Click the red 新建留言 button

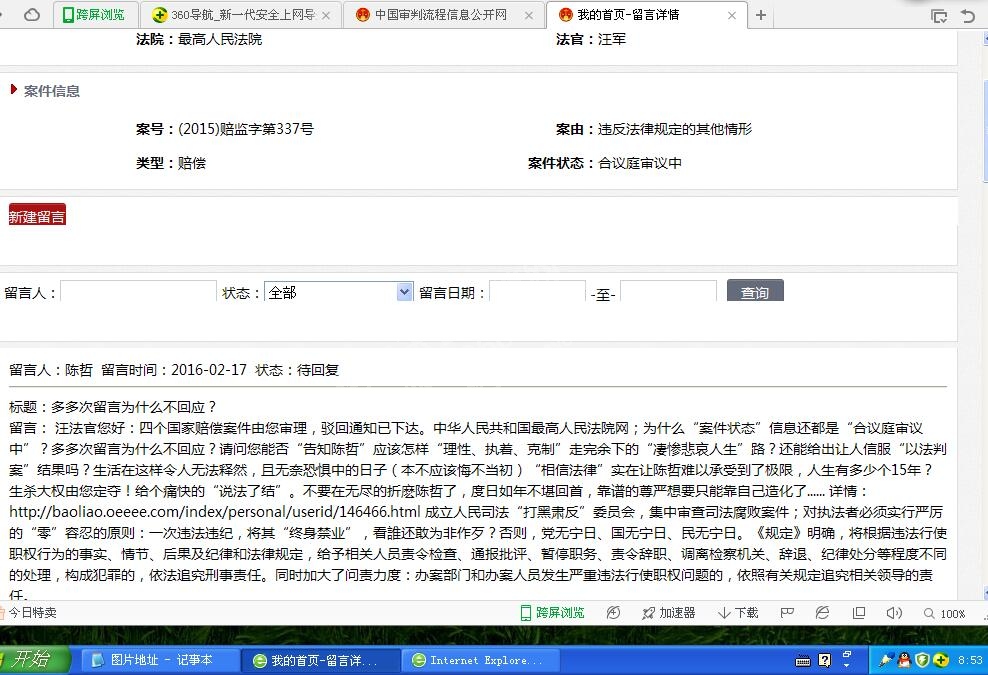tap(37, 215)
